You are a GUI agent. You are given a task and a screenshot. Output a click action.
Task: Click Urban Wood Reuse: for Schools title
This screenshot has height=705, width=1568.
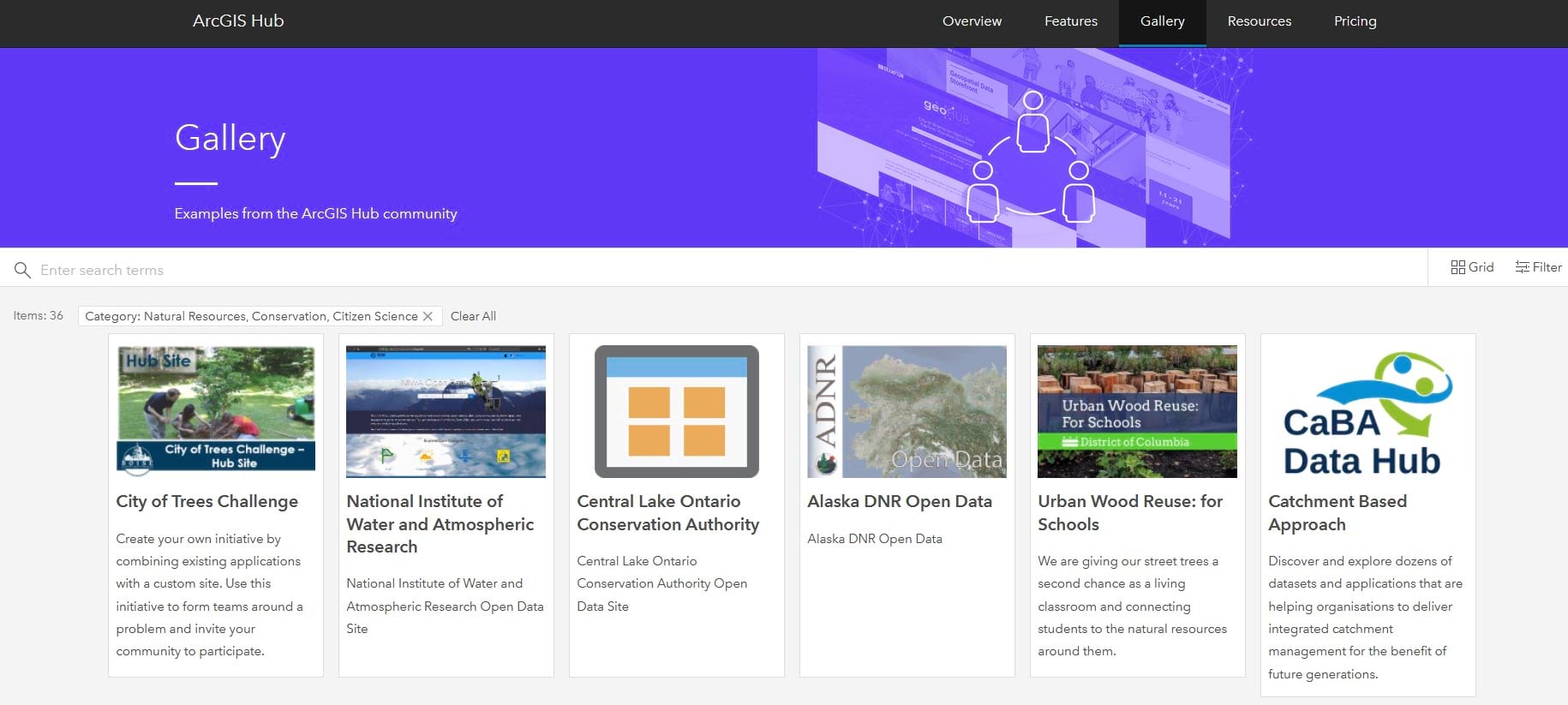1130,513
